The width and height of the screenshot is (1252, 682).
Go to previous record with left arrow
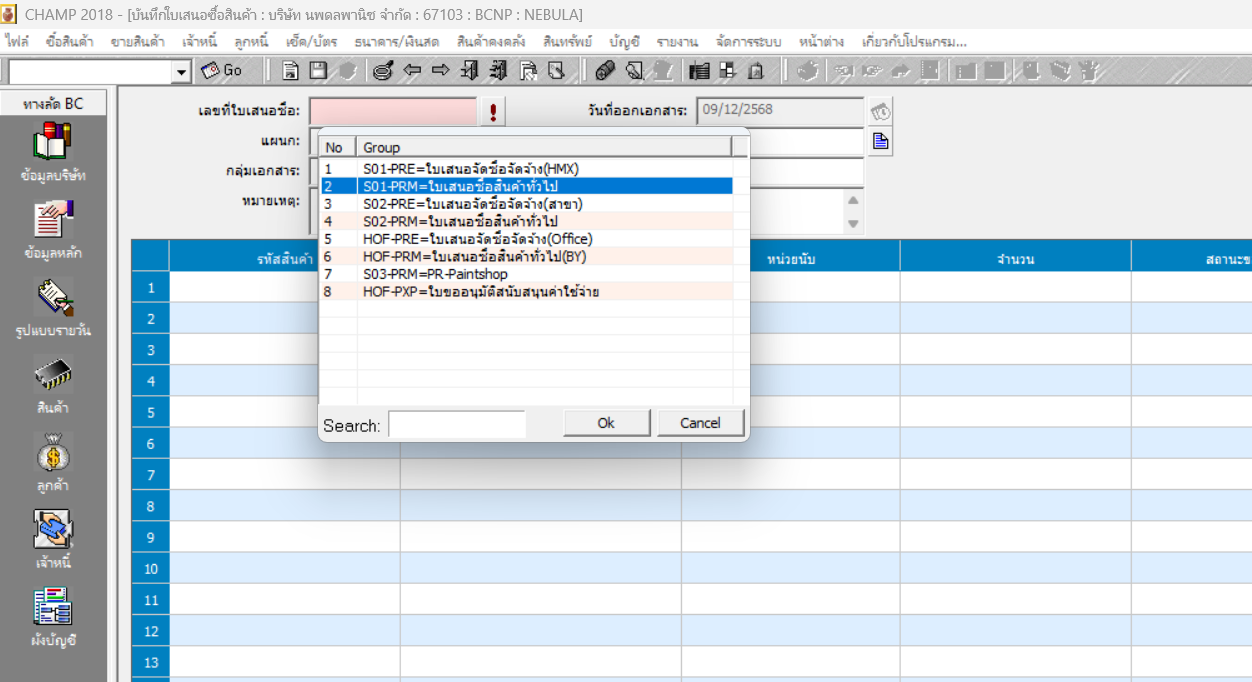click(x=412, y=71)
